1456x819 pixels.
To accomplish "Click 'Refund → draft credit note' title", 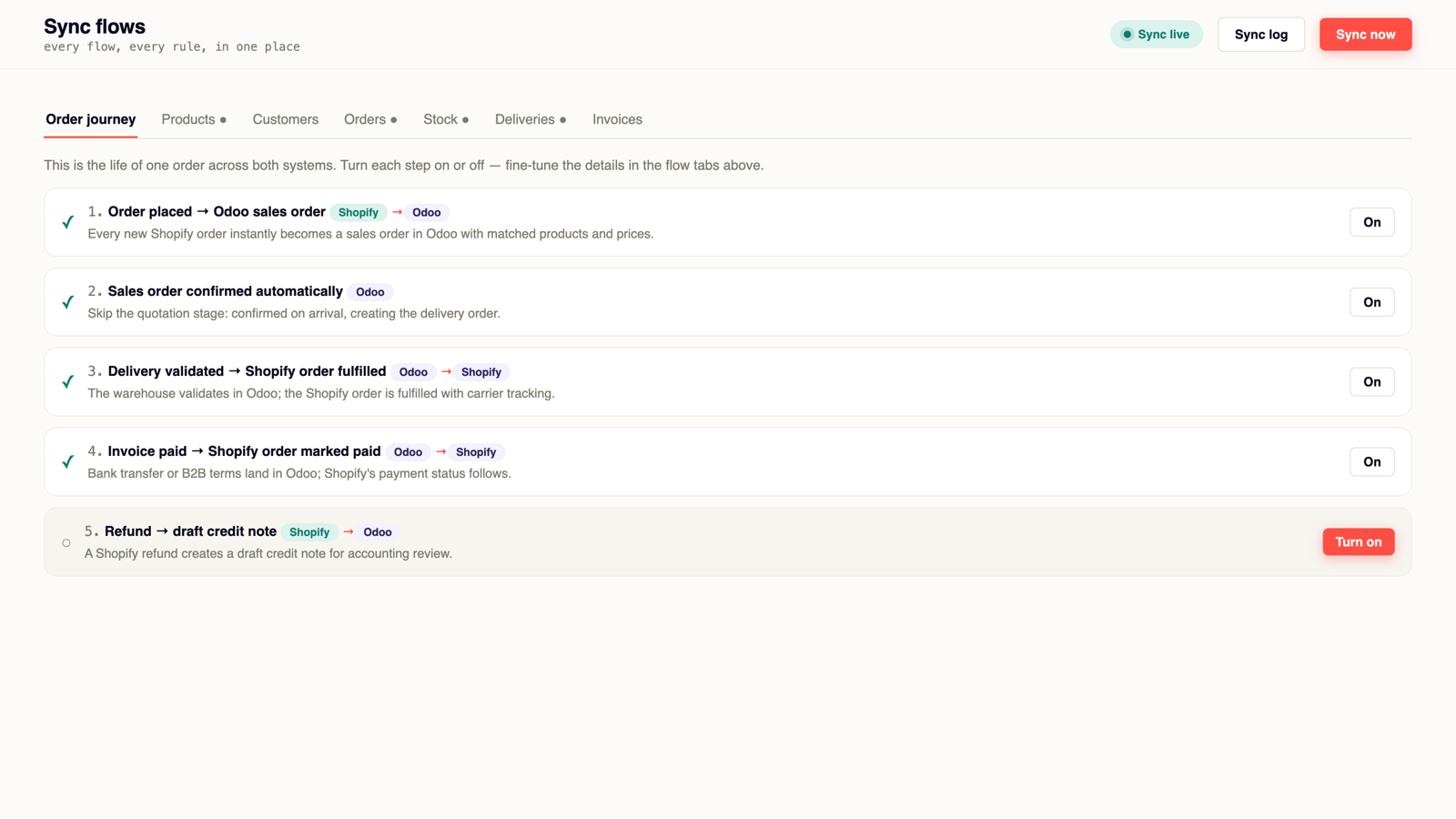I will 190,532.
